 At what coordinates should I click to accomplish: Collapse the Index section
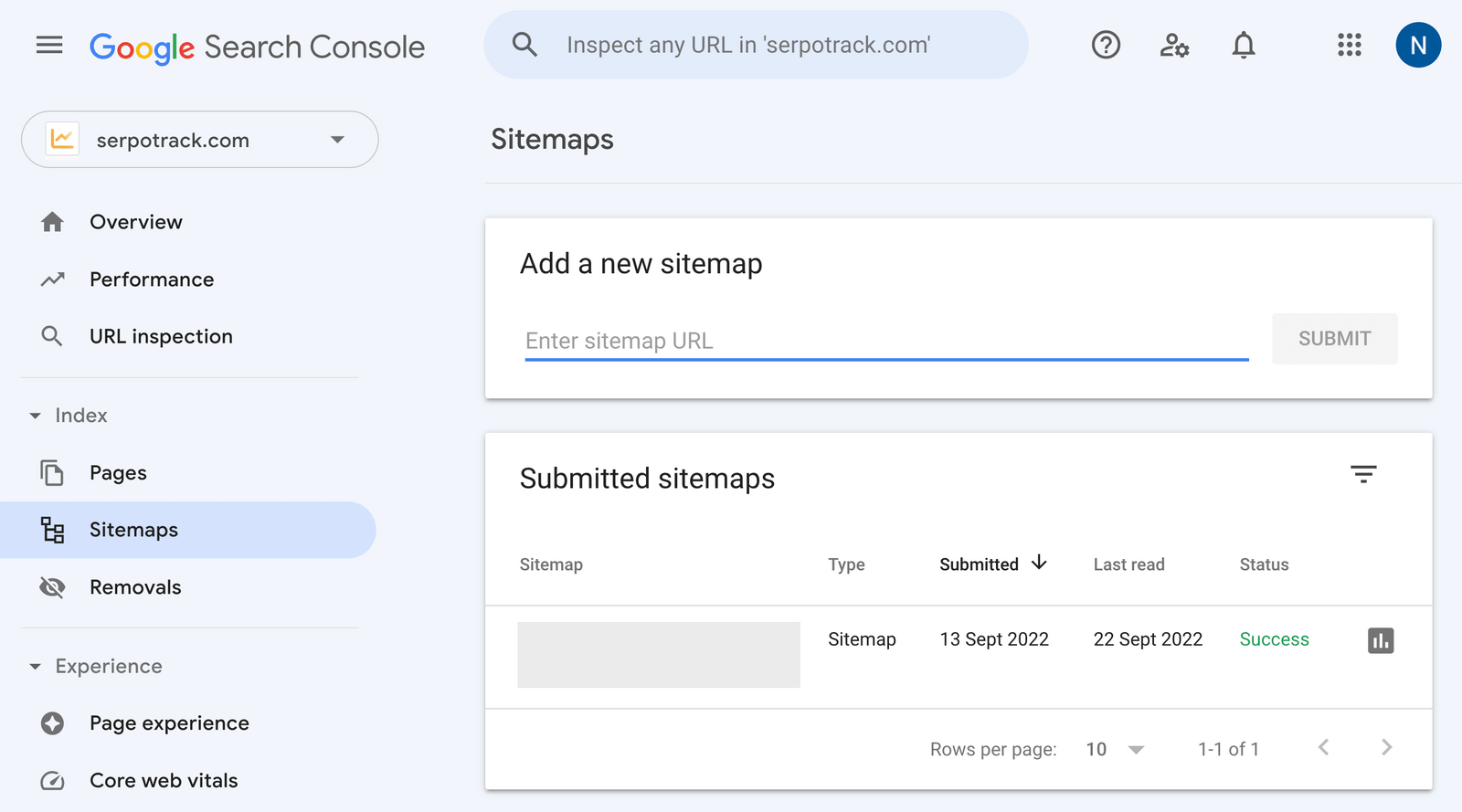[x=69, y=416]
